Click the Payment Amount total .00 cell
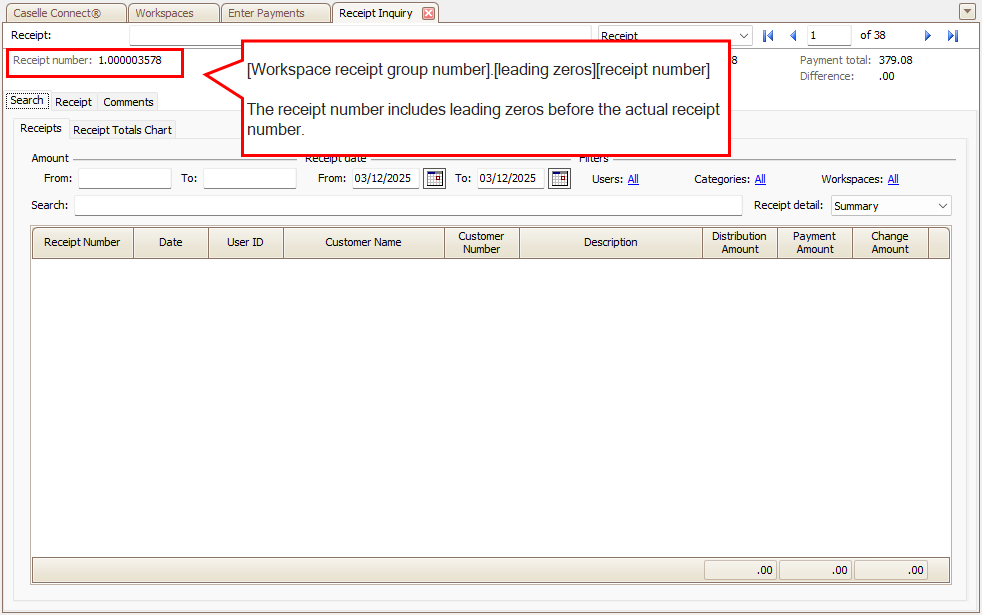The image size is (982, 615). 815,570
